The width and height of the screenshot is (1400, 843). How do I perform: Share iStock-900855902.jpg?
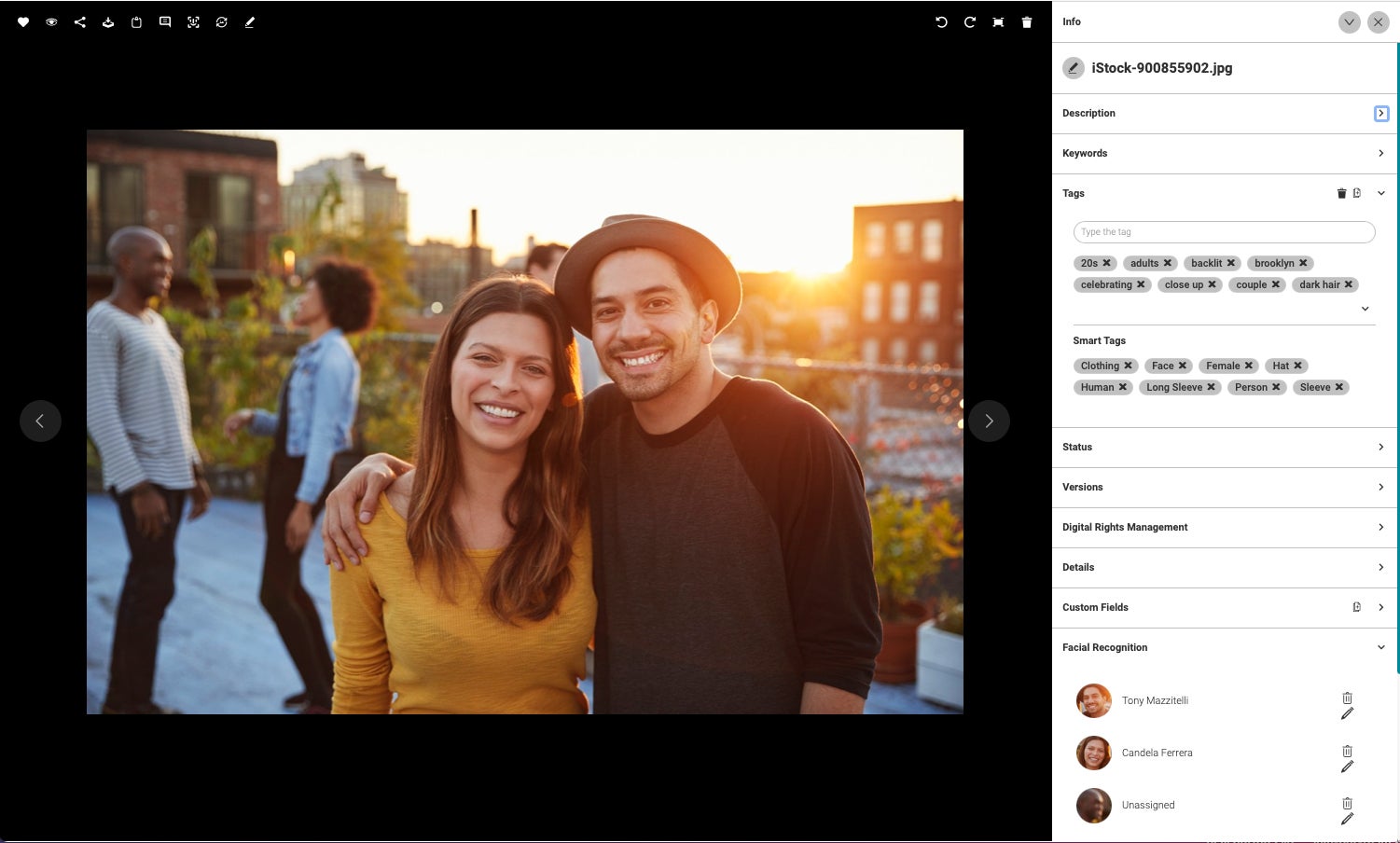[80, 21]
